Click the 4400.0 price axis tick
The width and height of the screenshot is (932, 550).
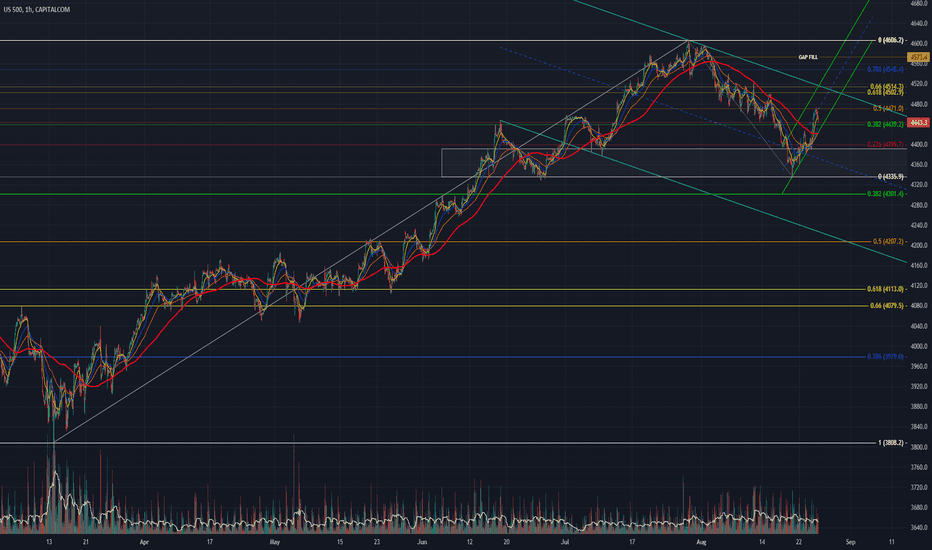918,144
